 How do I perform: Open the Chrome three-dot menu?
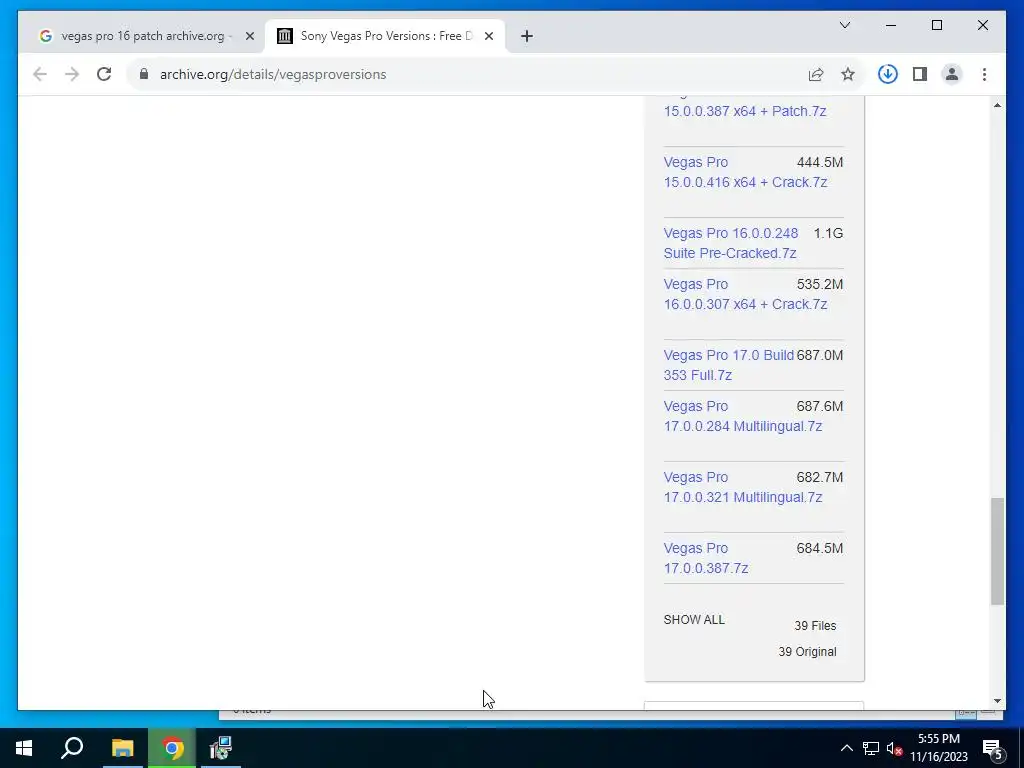coord(984,74)
